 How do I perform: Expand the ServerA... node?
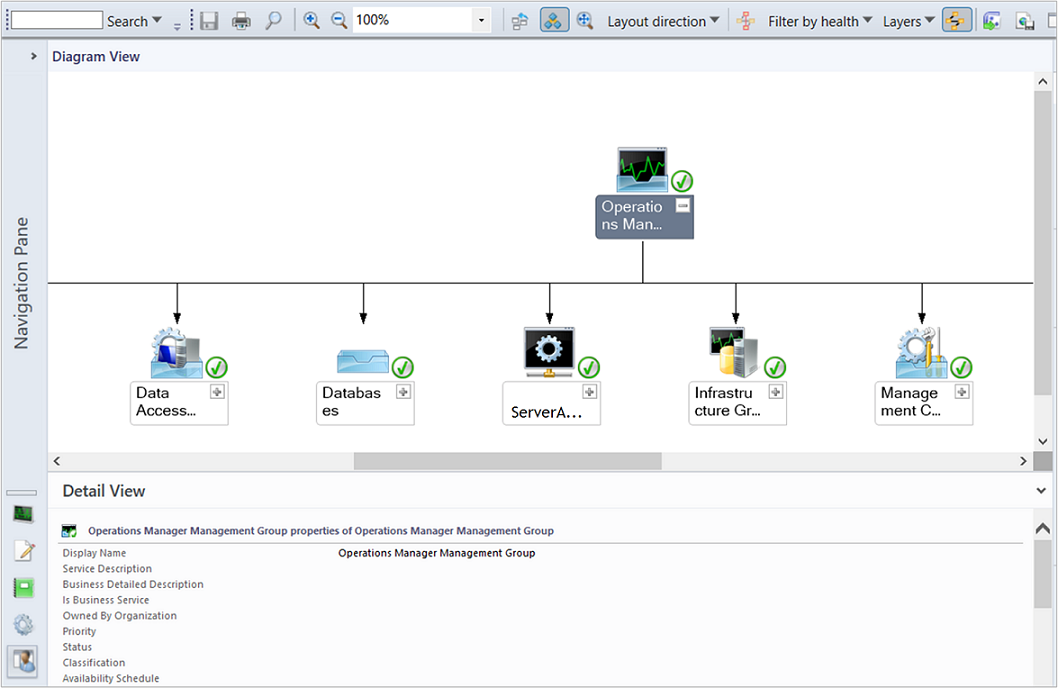[590, 392]
